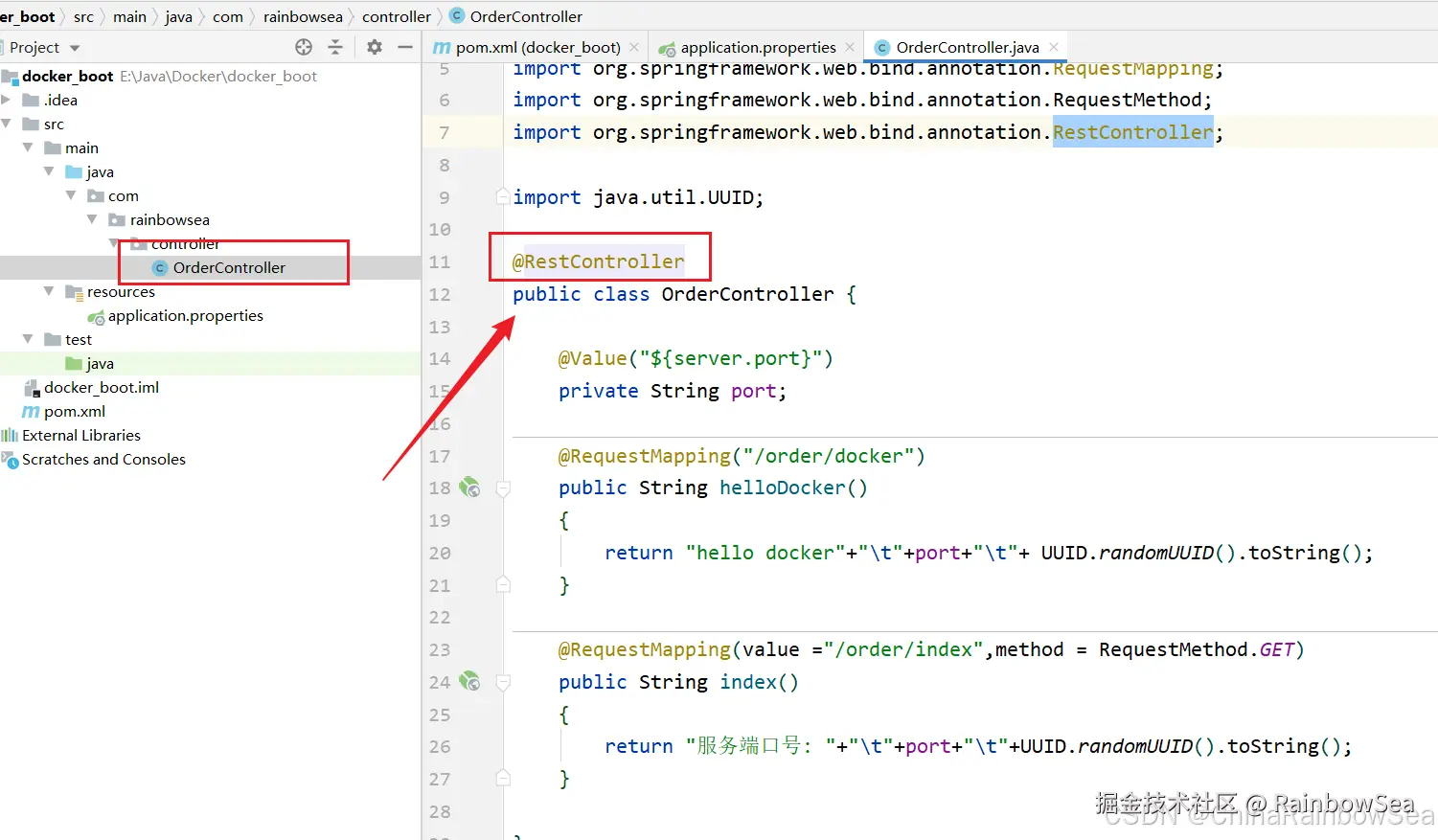Viewport: 1438px width, 840px height.
Task: Click the @RestController annotation on line 11
Action: point(599,261)
